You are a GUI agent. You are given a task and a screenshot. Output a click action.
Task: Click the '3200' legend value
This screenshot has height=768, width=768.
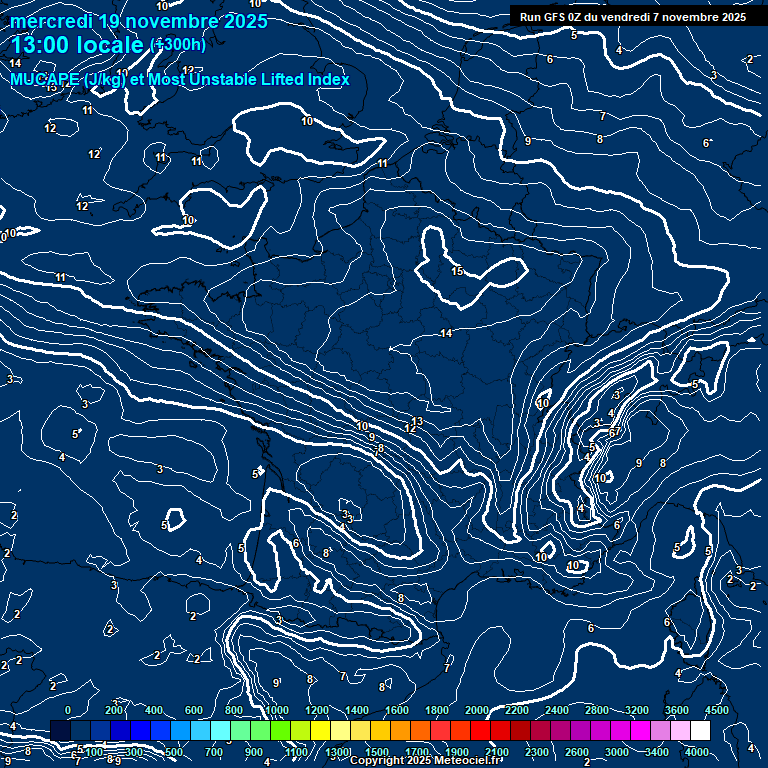pyautogui.click(x=637, y=710)
